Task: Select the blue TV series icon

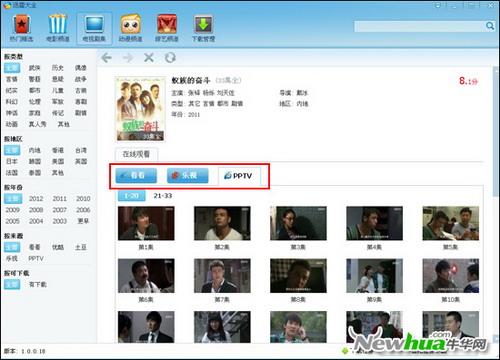Action: coord(94,24)
